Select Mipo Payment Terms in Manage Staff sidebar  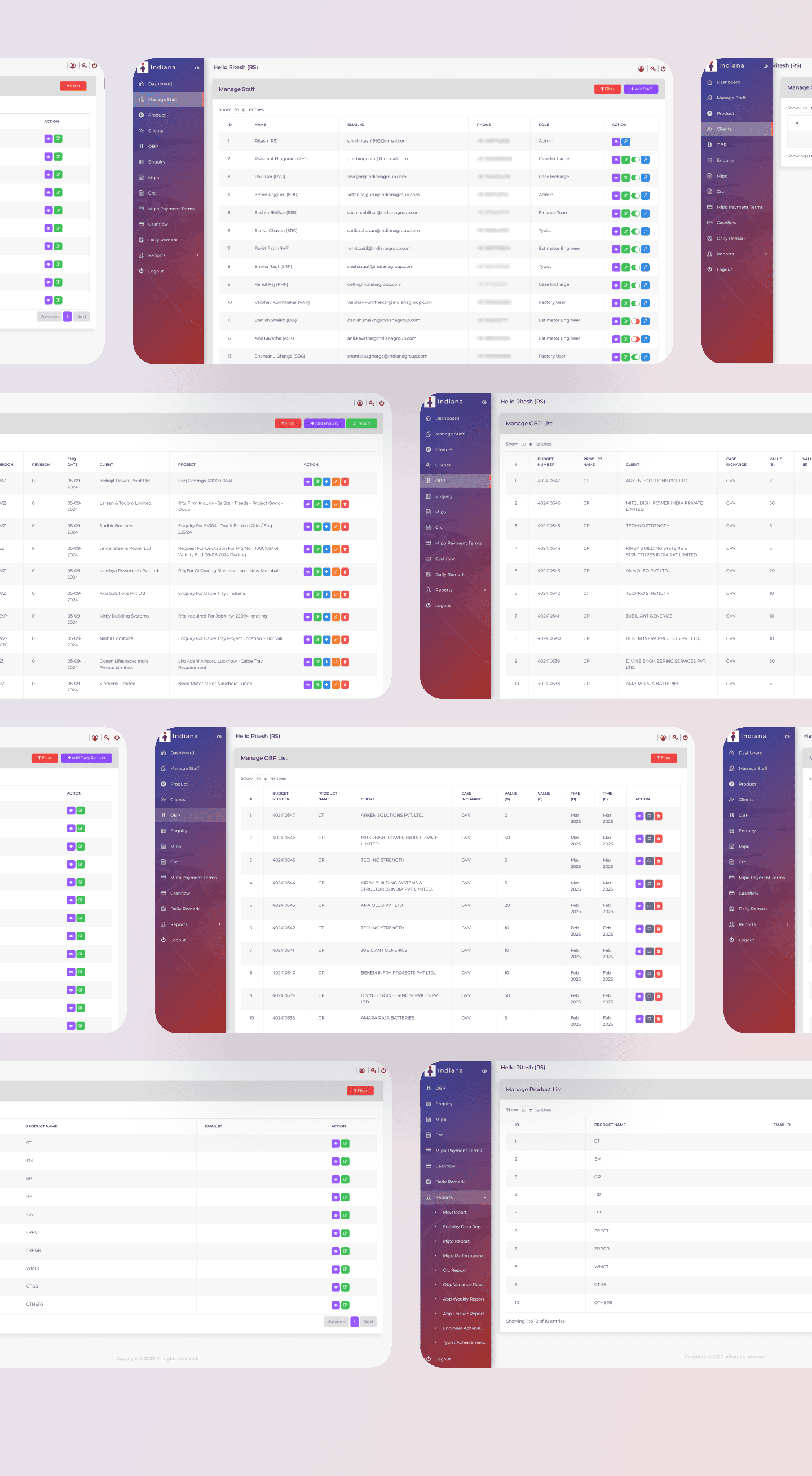(x=169, y=209)
